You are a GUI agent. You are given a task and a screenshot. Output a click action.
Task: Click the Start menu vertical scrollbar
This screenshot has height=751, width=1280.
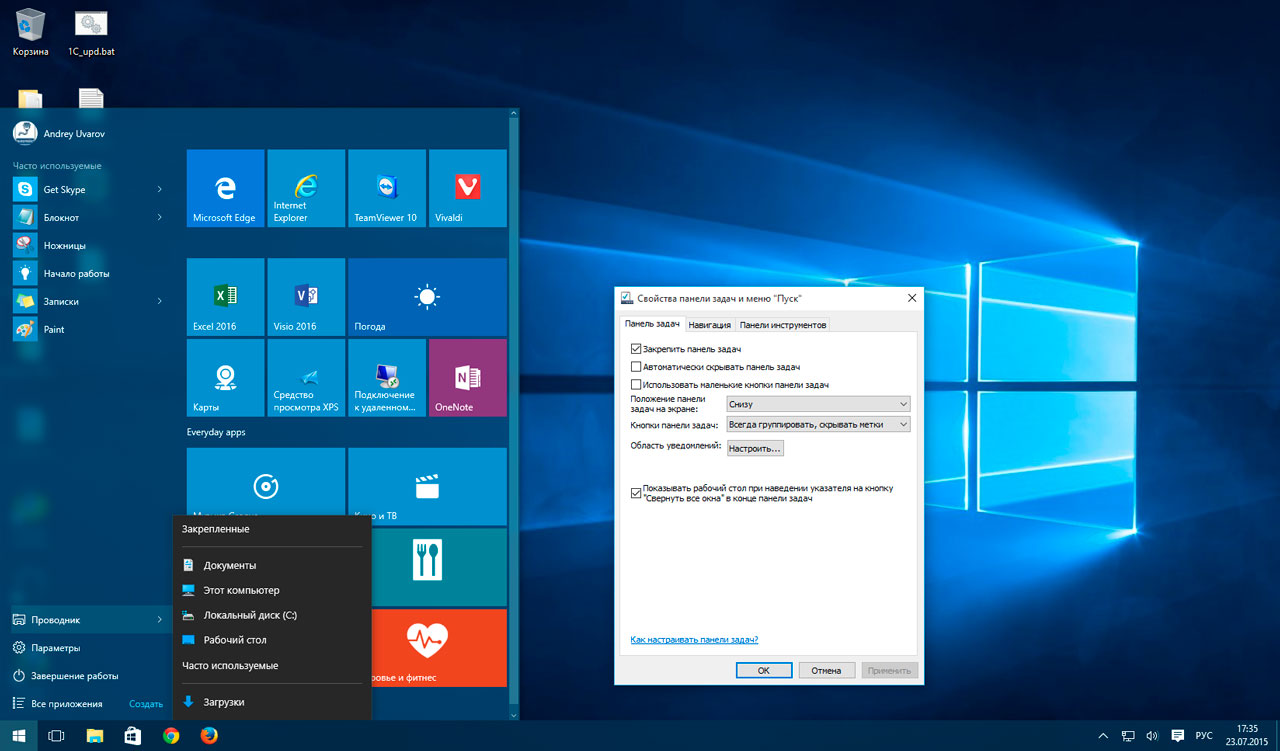(514, 400)
